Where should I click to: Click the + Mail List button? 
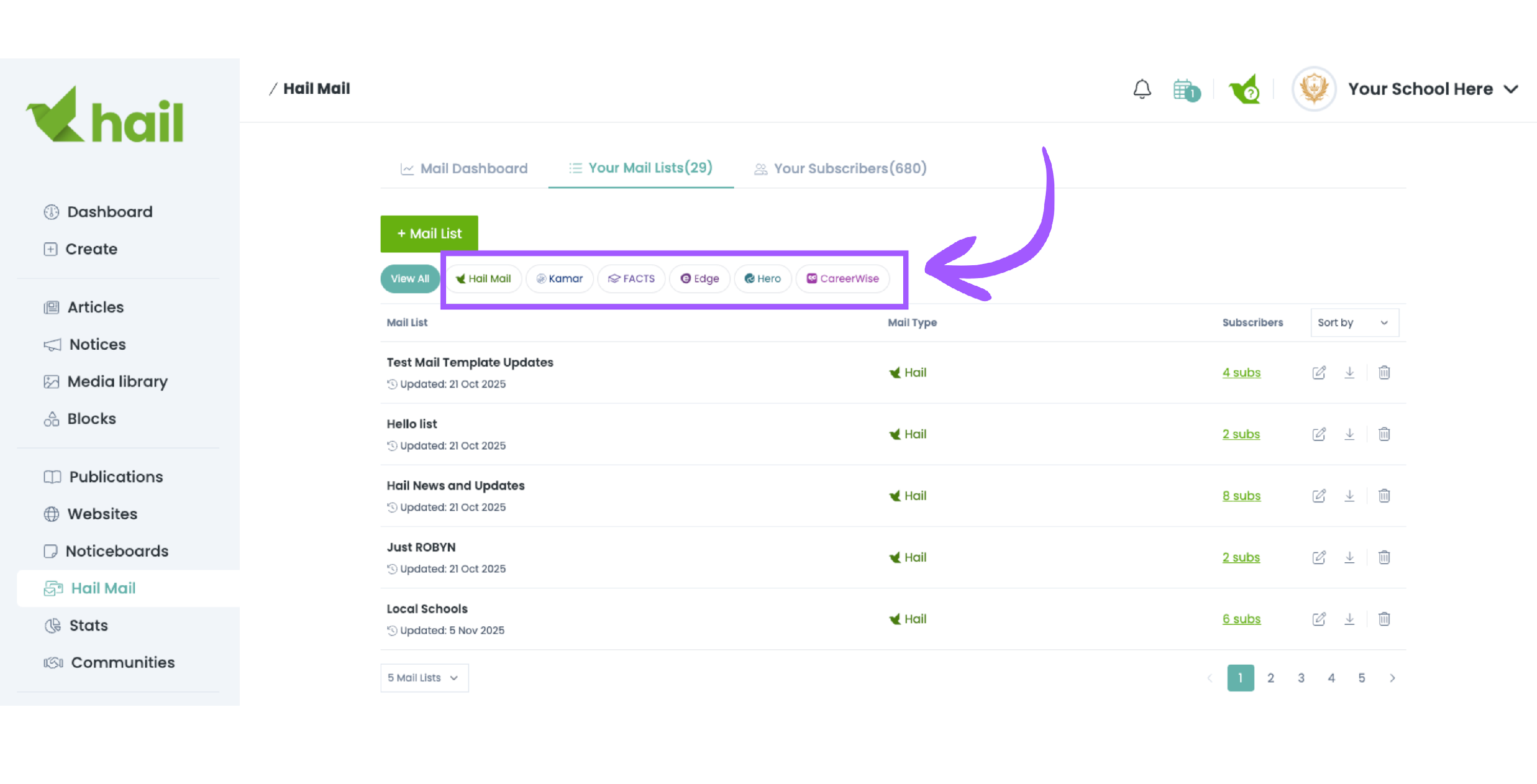[x=429, y=234]
